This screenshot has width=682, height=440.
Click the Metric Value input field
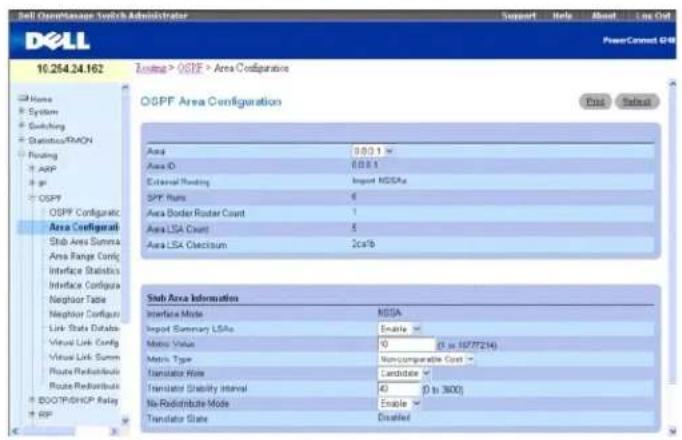(406, 344)
